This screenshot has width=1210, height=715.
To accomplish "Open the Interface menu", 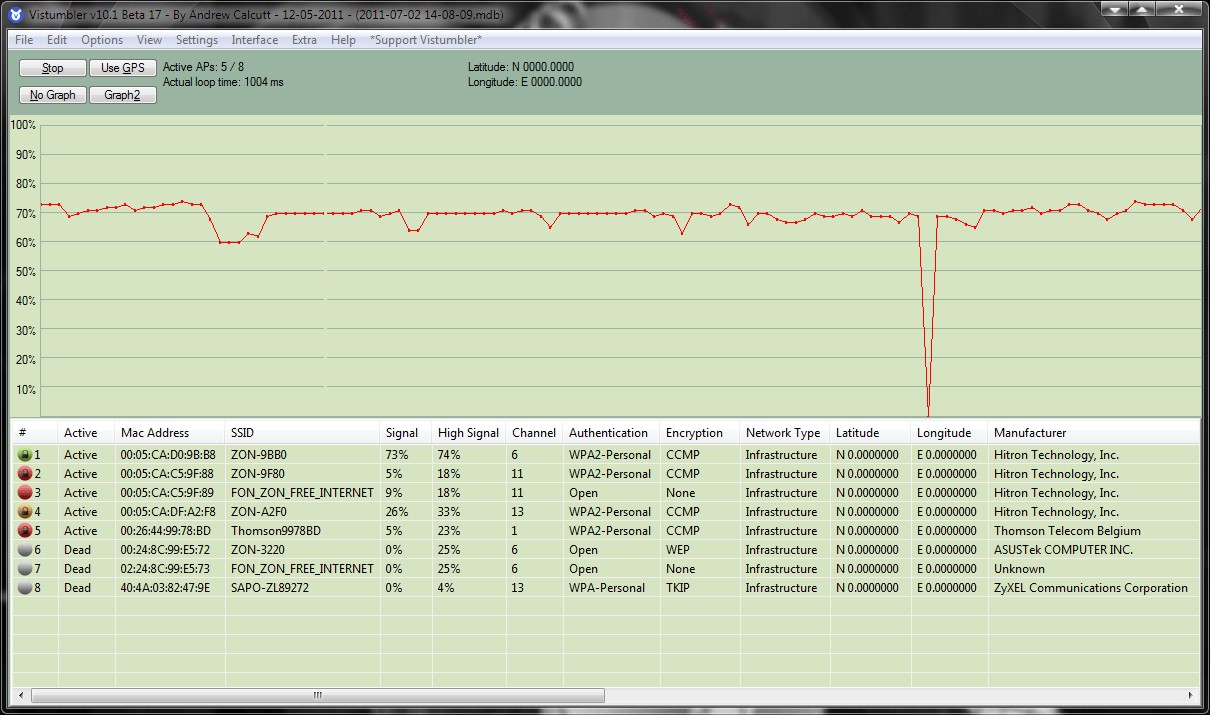I will click(x=255, y=40).
